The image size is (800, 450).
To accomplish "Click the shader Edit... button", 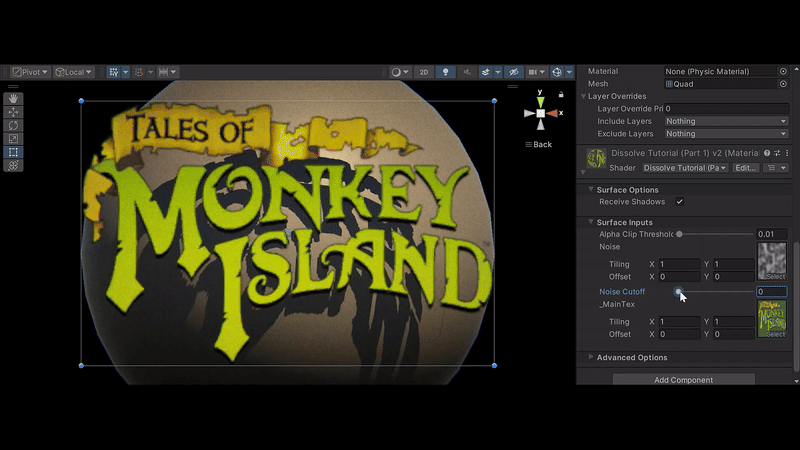I will click(745, 168).
